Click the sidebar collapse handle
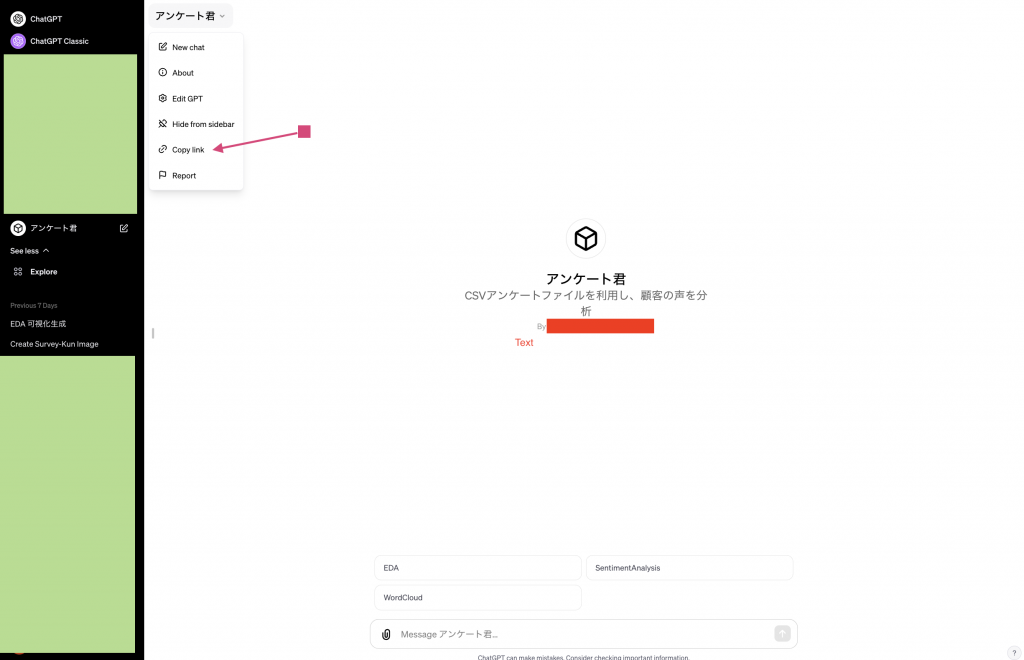The height and width of the screenshot is (660, 1024). coord(153,333)
